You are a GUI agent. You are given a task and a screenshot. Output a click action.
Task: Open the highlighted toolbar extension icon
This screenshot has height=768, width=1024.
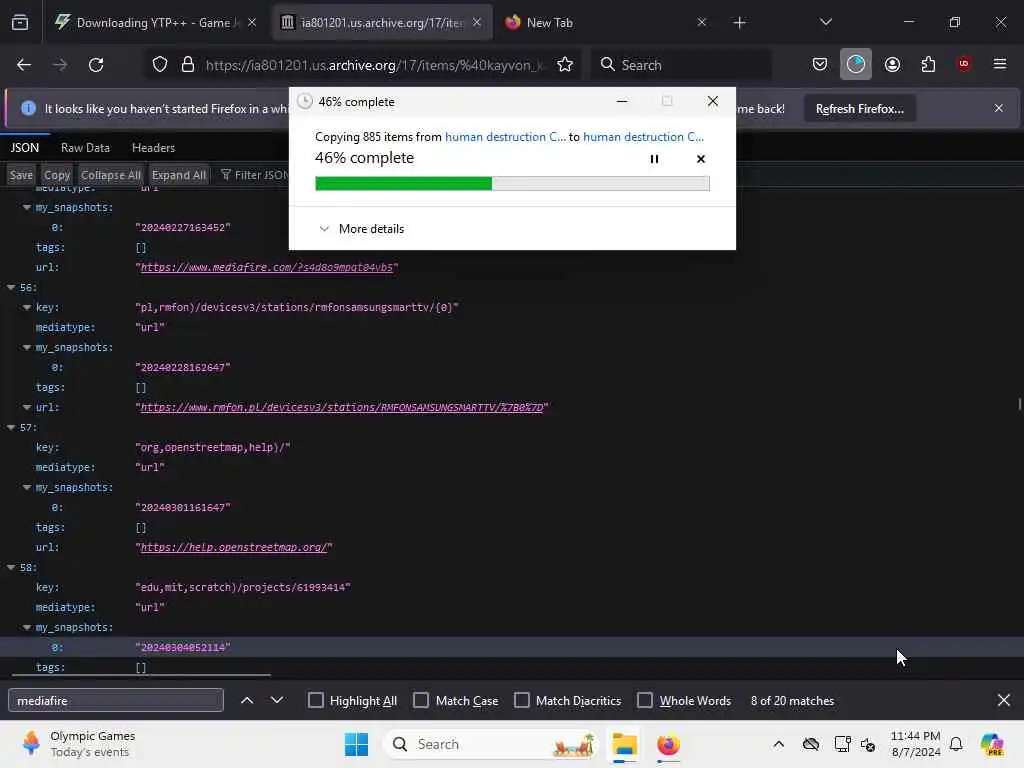click(856, 64)
